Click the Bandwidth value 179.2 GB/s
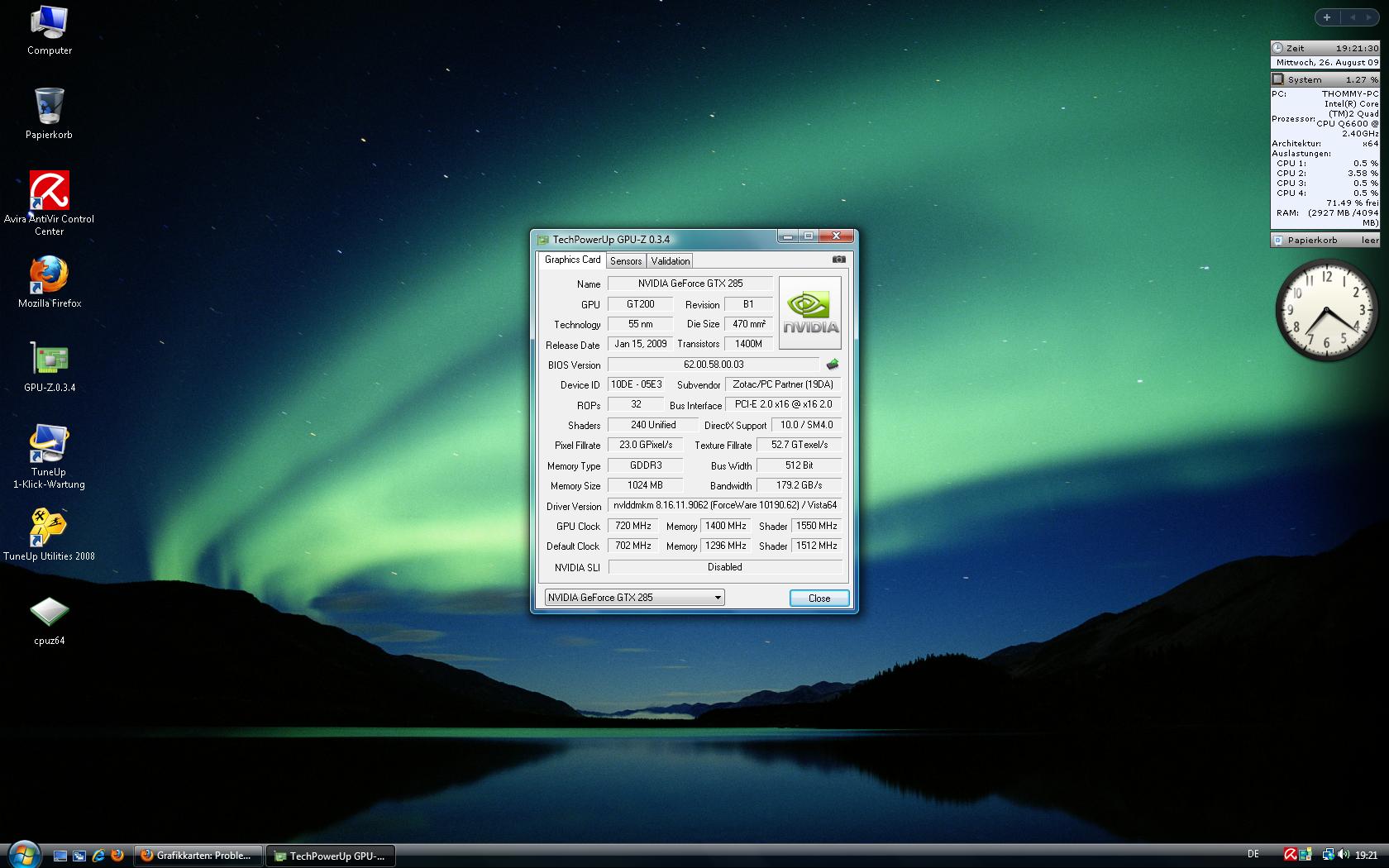 [x=800, y=485]
